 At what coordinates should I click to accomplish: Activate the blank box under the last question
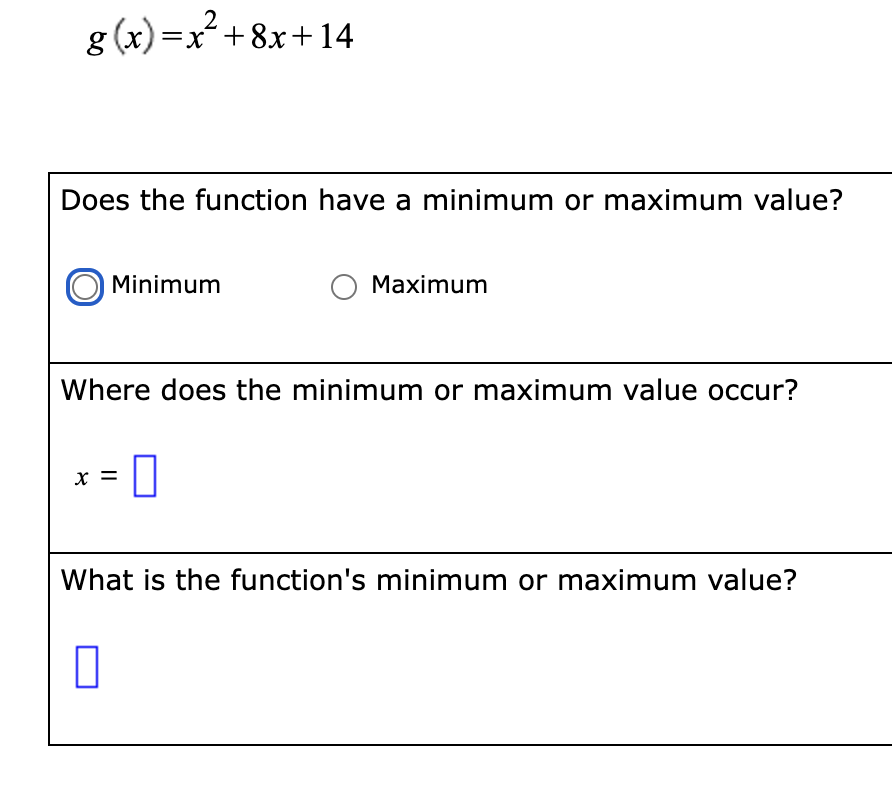click(88, 667)
